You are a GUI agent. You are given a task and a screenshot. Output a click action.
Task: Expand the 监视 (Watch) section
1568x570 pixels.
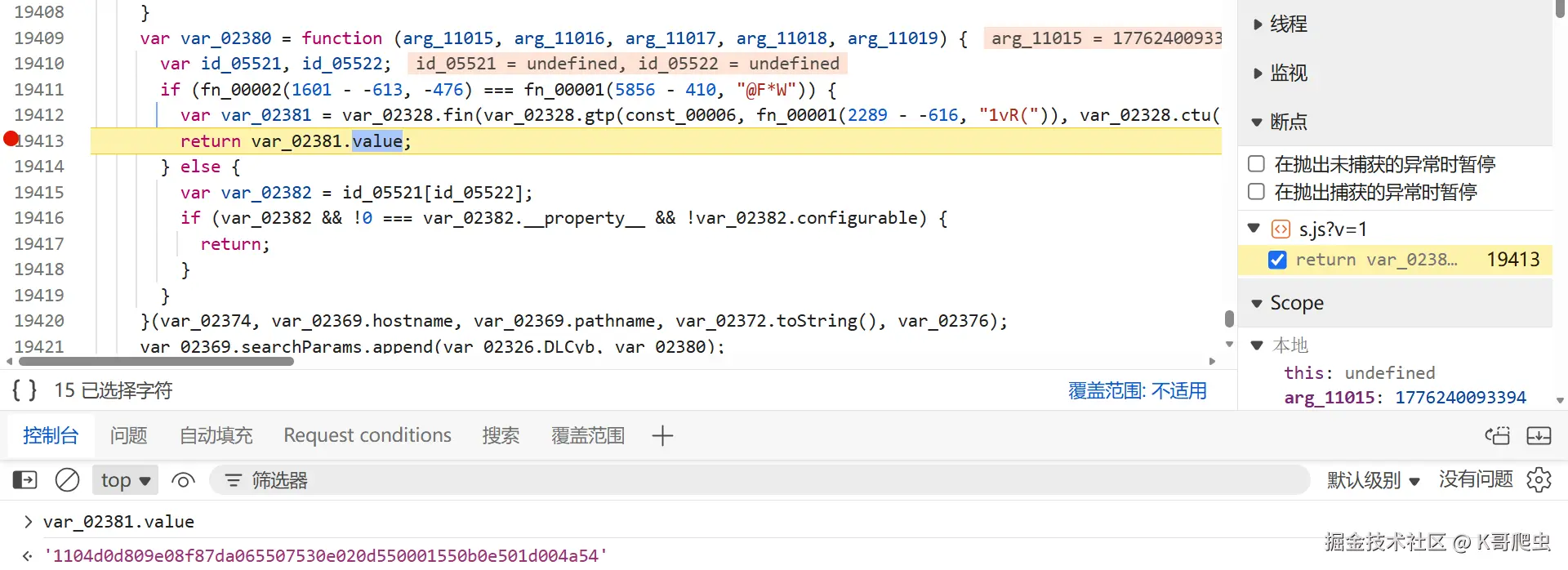click(1258, 73)
